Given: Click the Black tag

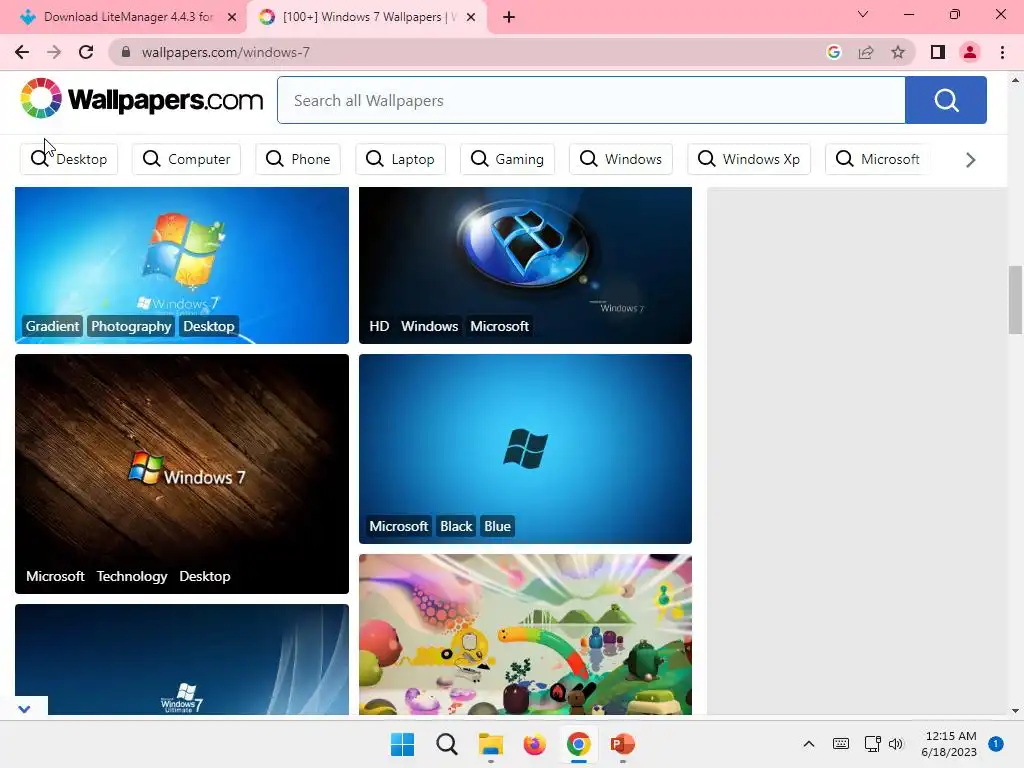Looking at the screenshot, I should click(x=456, y=526).
